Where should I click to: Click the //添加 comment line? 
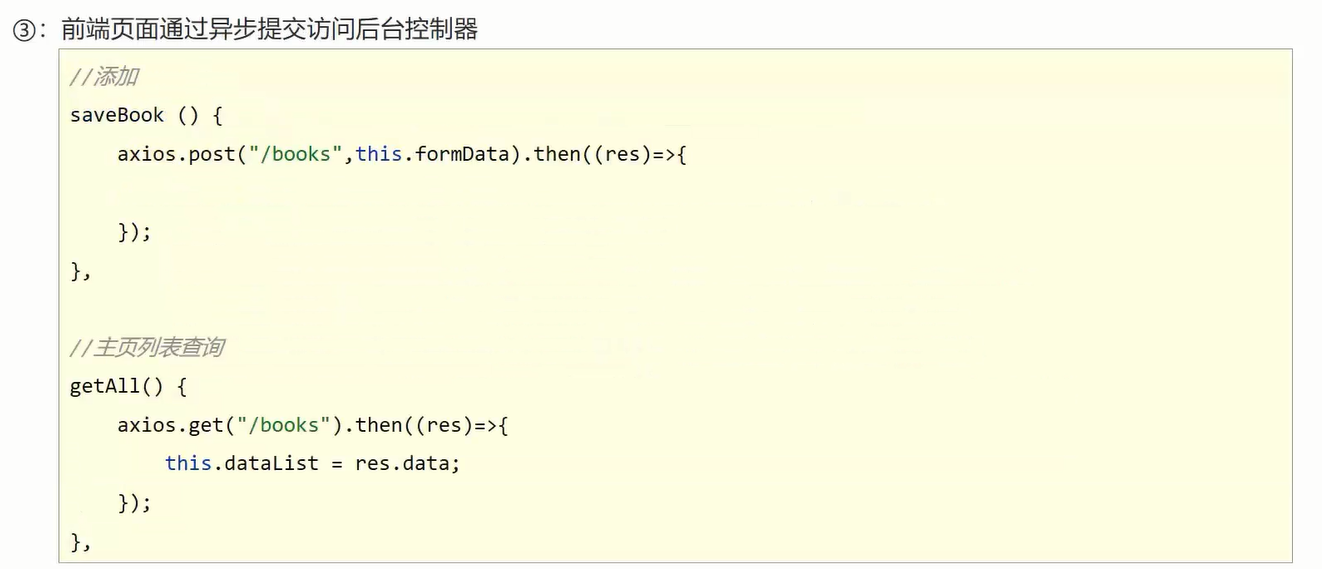(x=104, y=77)
